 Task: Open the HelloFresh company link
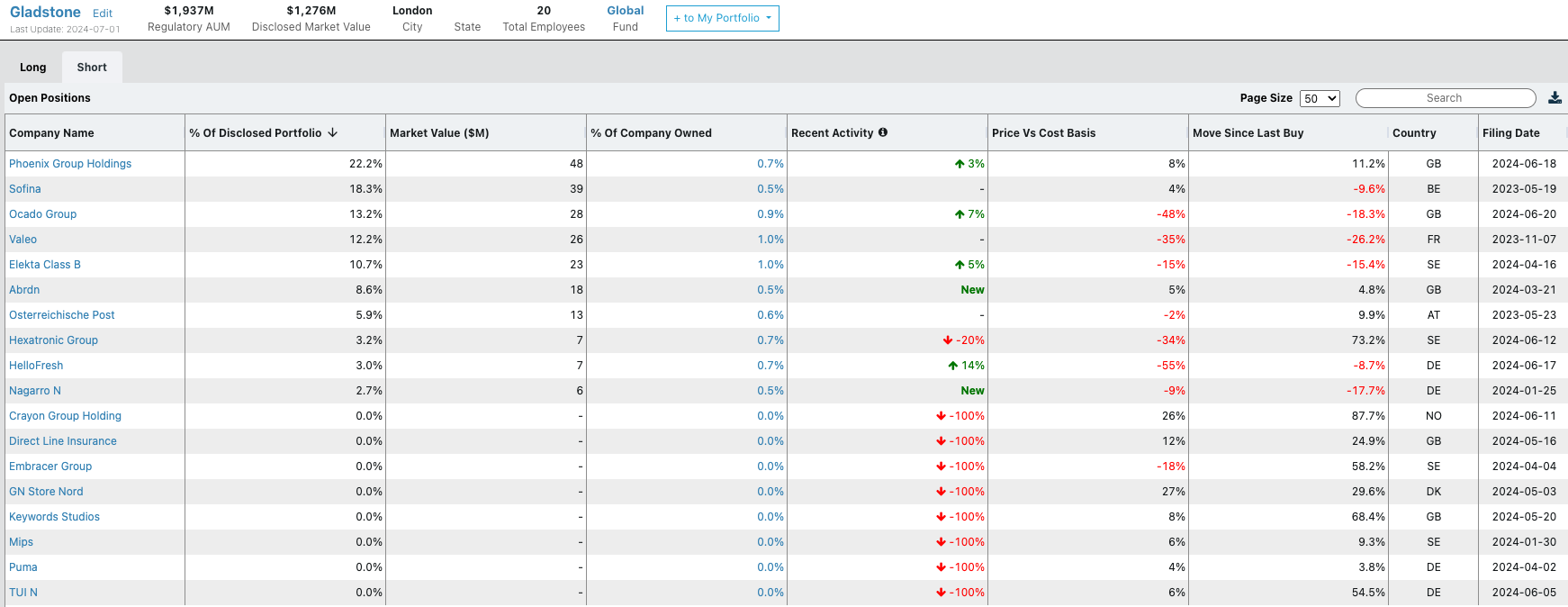point(36,366)
